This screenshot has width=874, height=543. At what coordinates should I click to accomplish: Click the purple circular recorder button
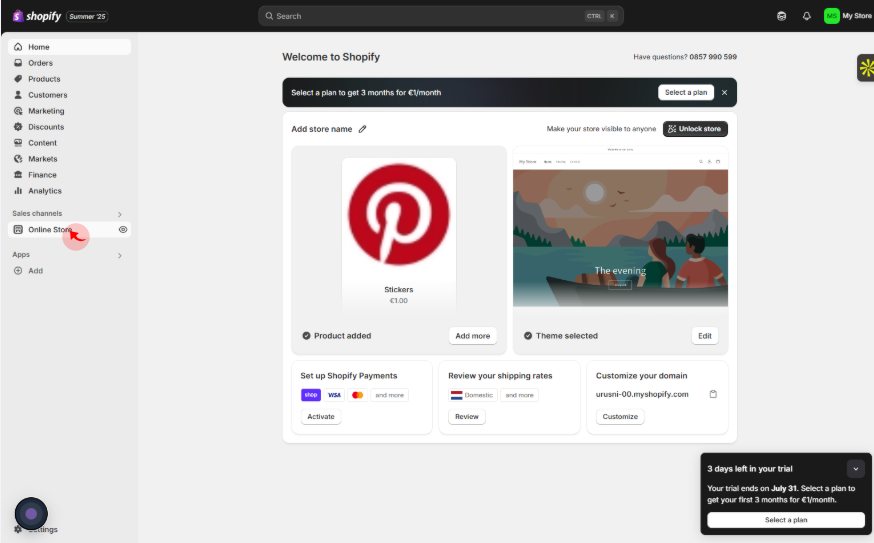point(31,513)
